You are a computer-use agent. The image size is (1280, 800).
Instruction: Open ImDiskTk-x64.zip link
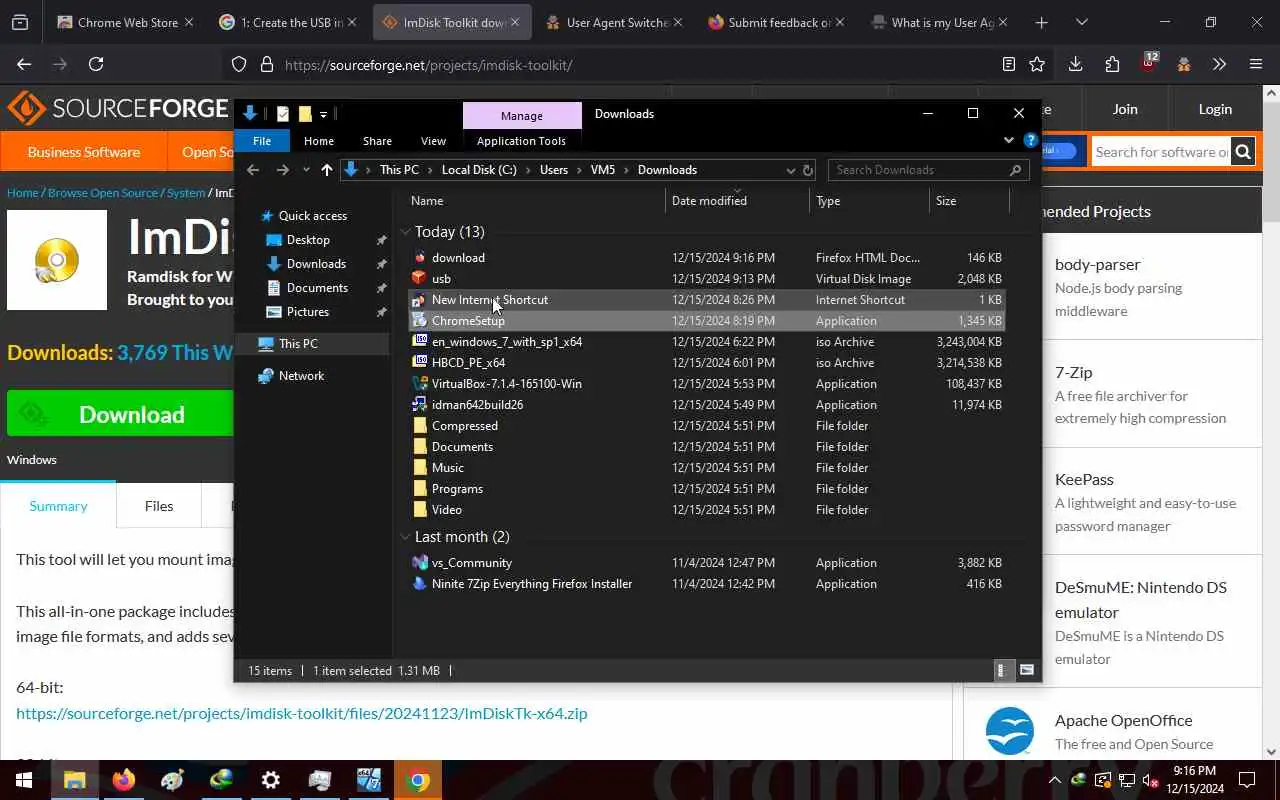[302, 713]
